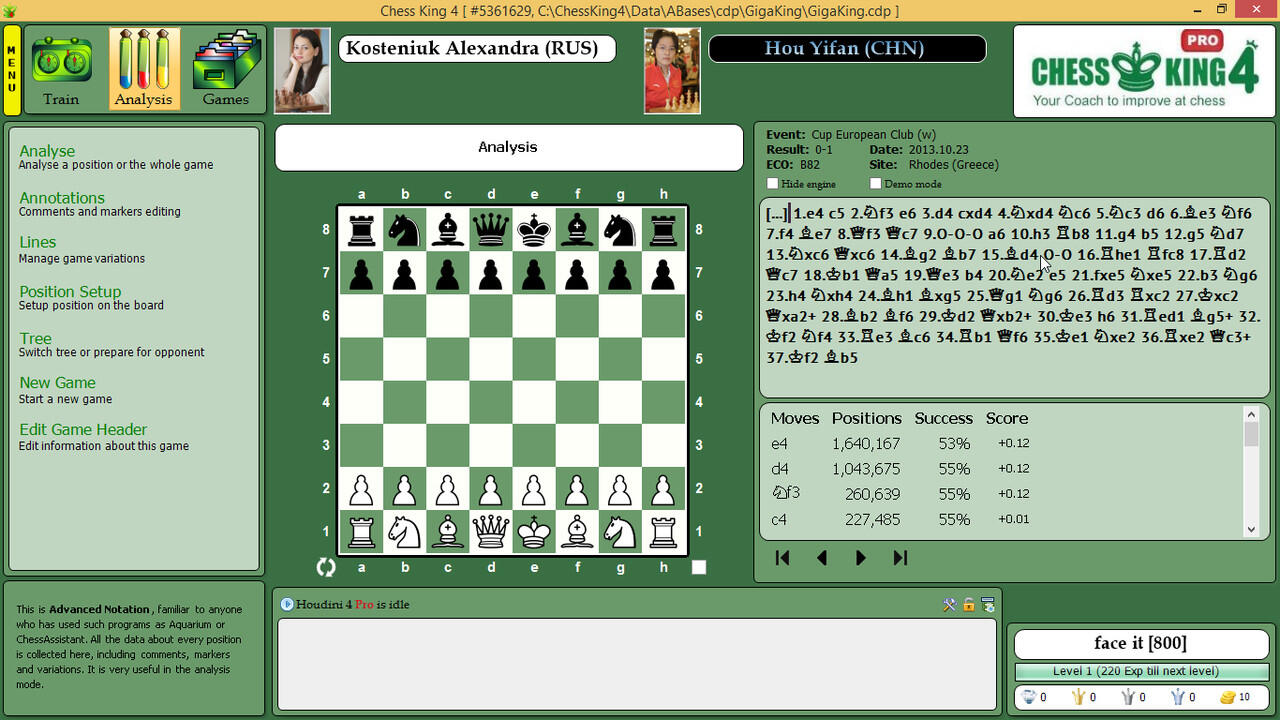
Task: Click the face it [800] profile box
Action: coord(1141,643)
